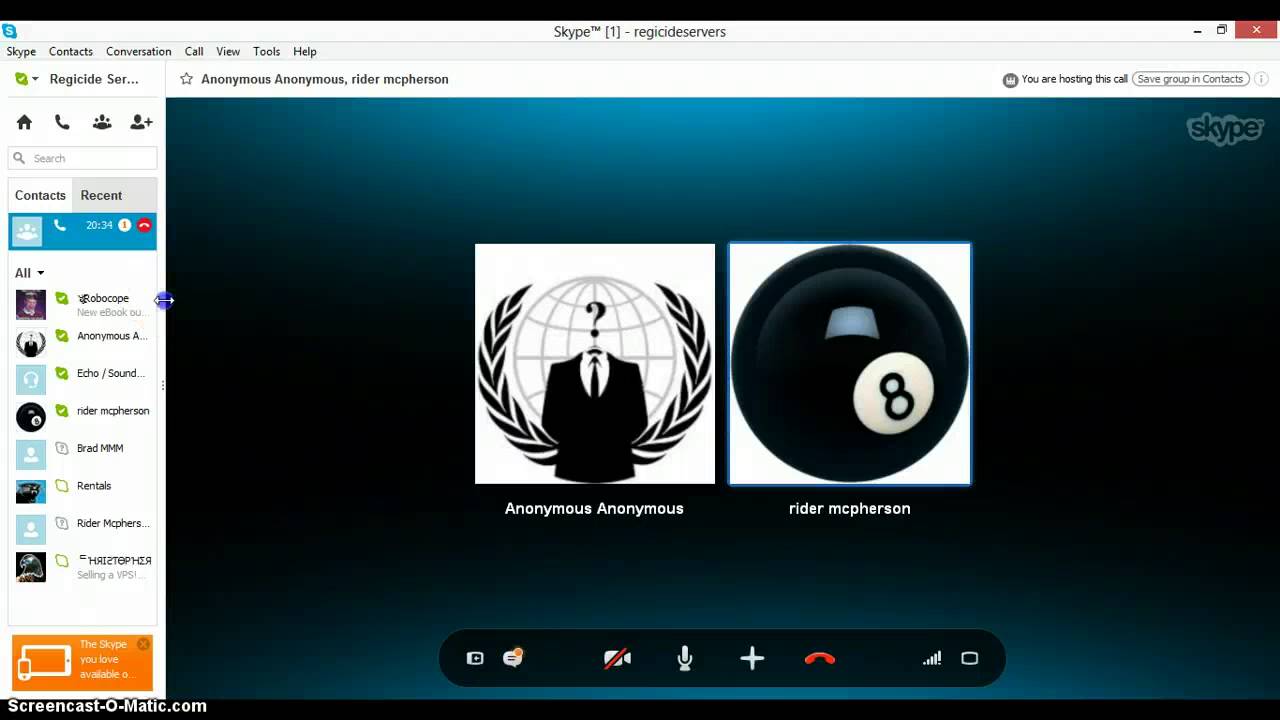
Task: Select Echo / Sound... contact in list
Action: tap(83, 380)
